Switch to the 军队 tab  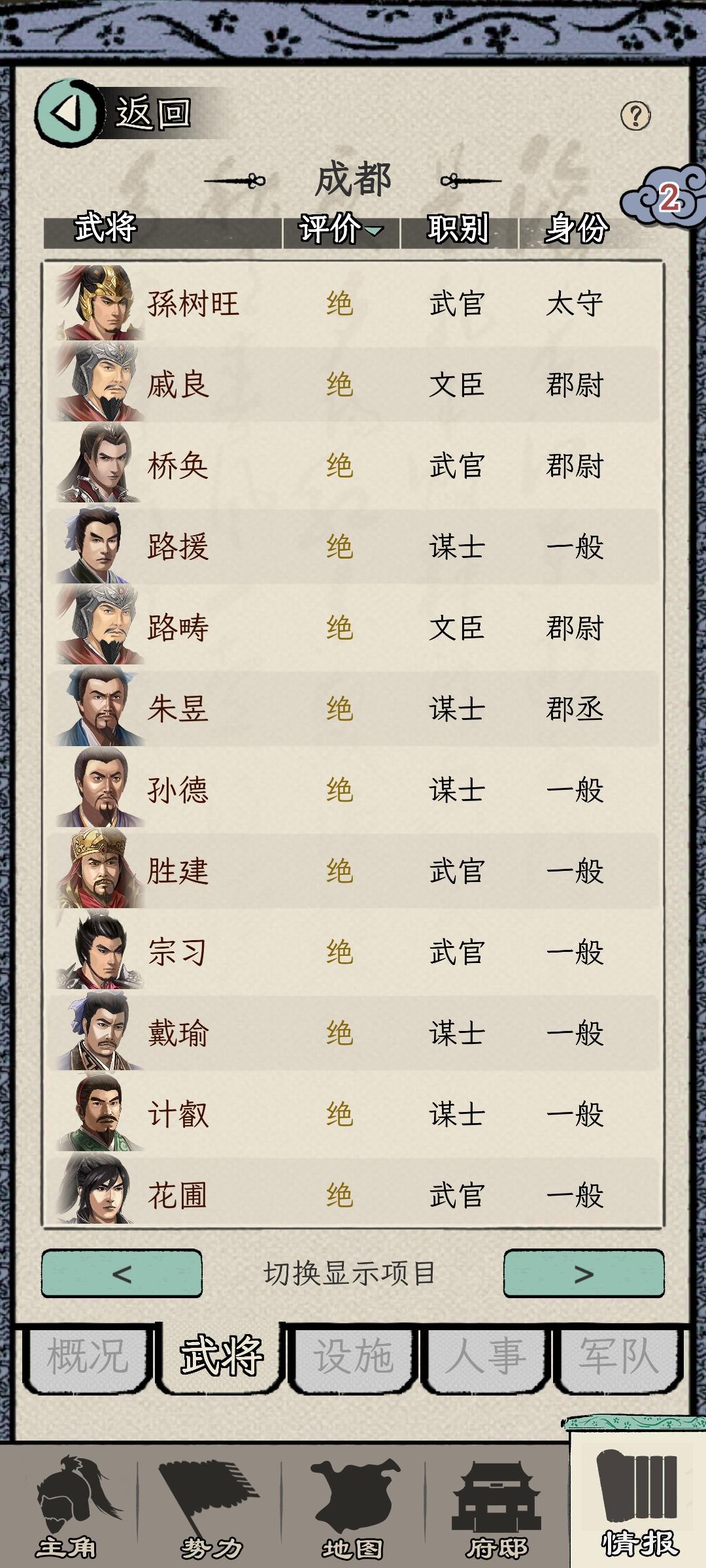(617, 1356)
